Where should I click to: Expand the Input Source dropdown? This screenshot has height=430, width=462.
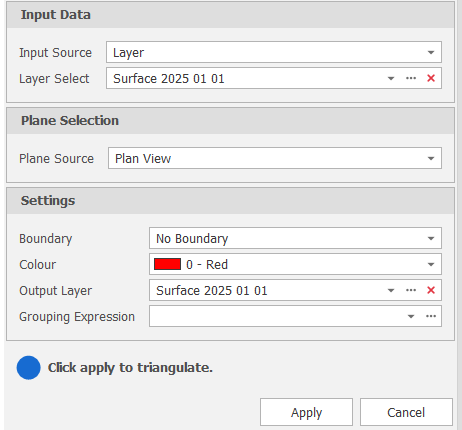pyautogui.click(x=431, y=52)
